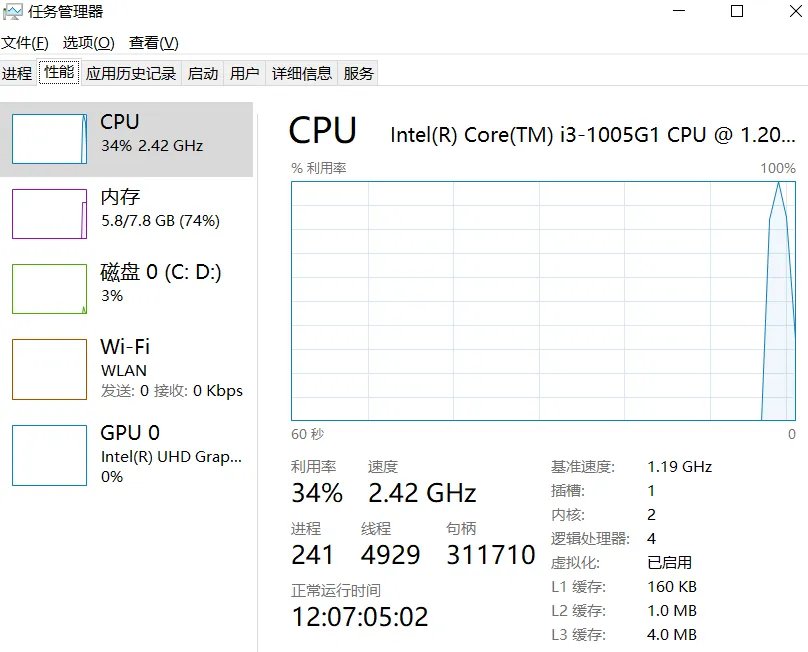Click the large CPU utilization graph
Image resolution: width=808 pixels, height=652 pixels.
tap(540, 300)
